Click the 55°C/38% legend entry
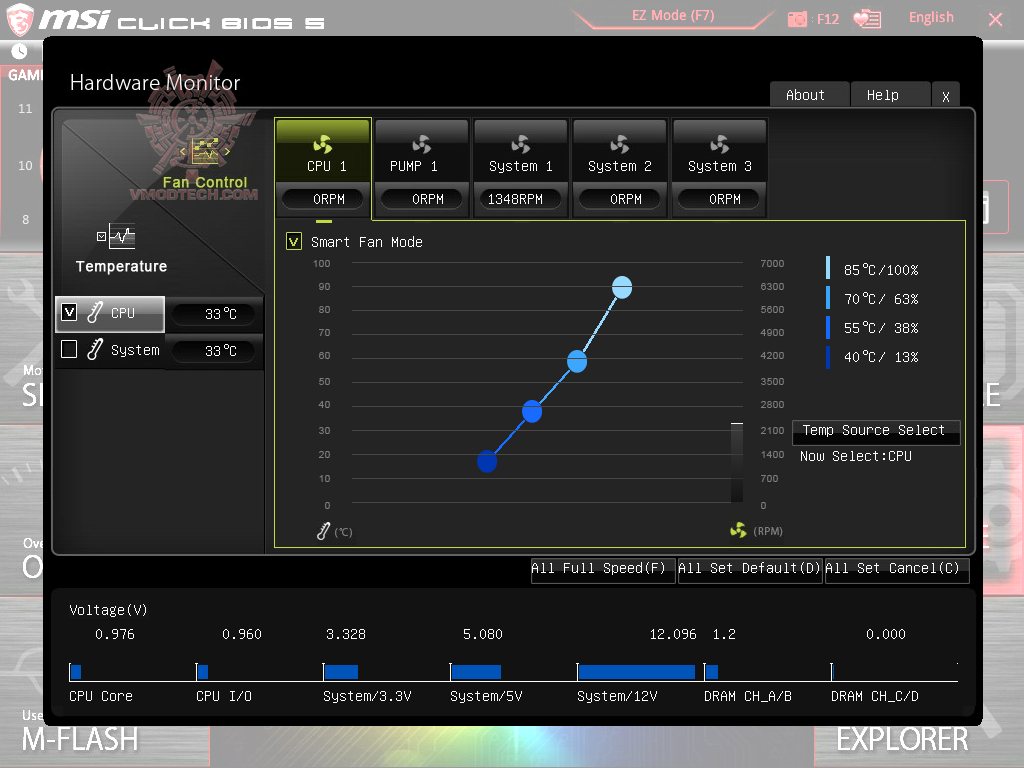 click(873, 327)
